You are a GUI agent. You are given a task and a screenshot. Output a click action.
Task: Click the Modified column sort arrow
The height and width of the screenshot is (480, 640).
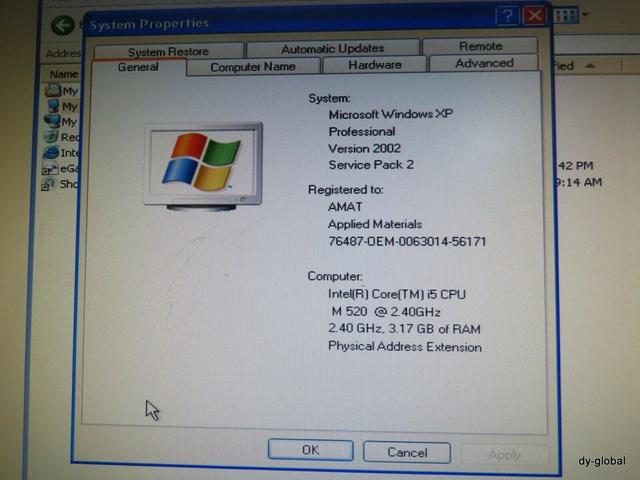click(590, 65)
